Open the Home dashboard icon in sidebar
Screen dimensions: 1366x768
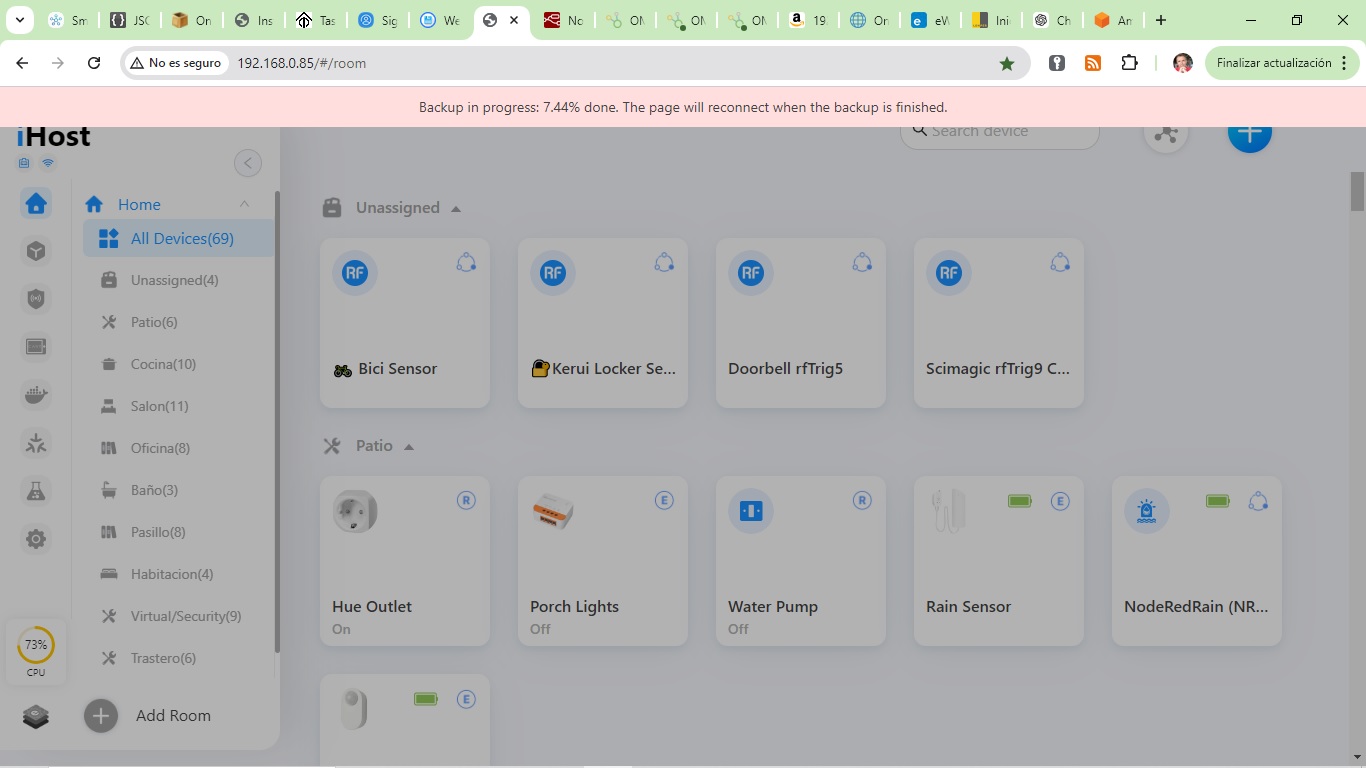36,204
